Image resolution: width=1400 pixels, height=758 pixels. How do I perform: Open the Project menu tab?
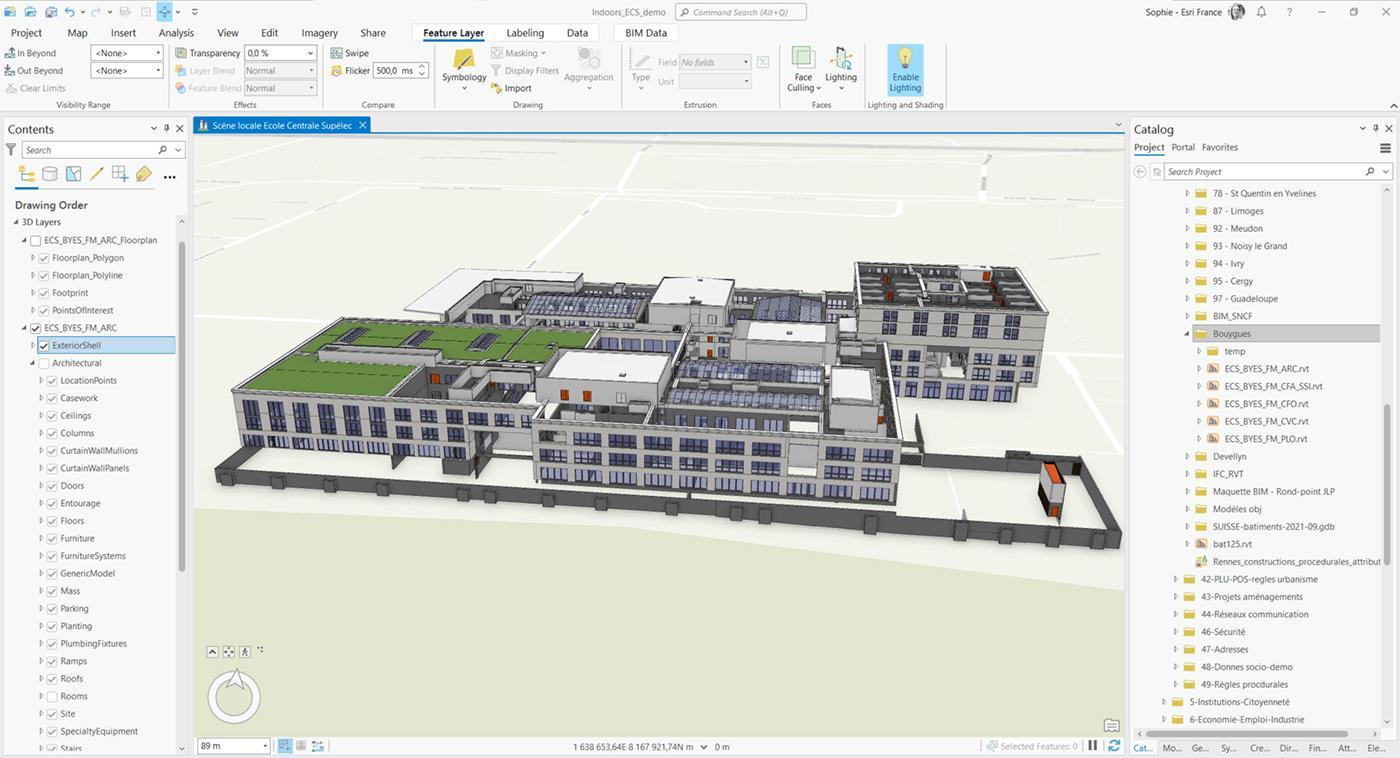(x=26, y=33)
